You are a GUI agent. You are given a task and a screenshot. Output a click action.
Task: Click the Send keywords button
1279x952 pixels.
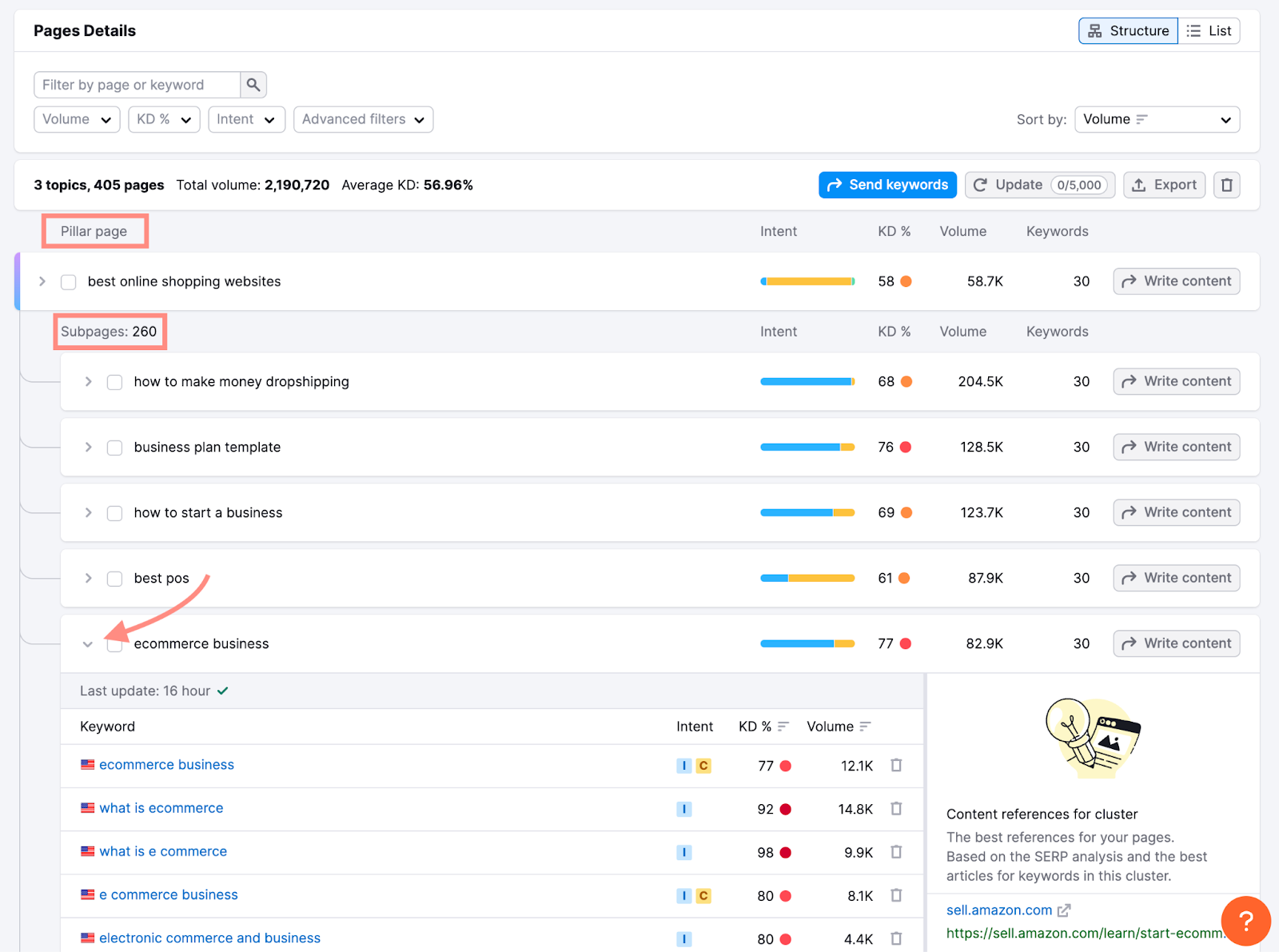[887, 185]
